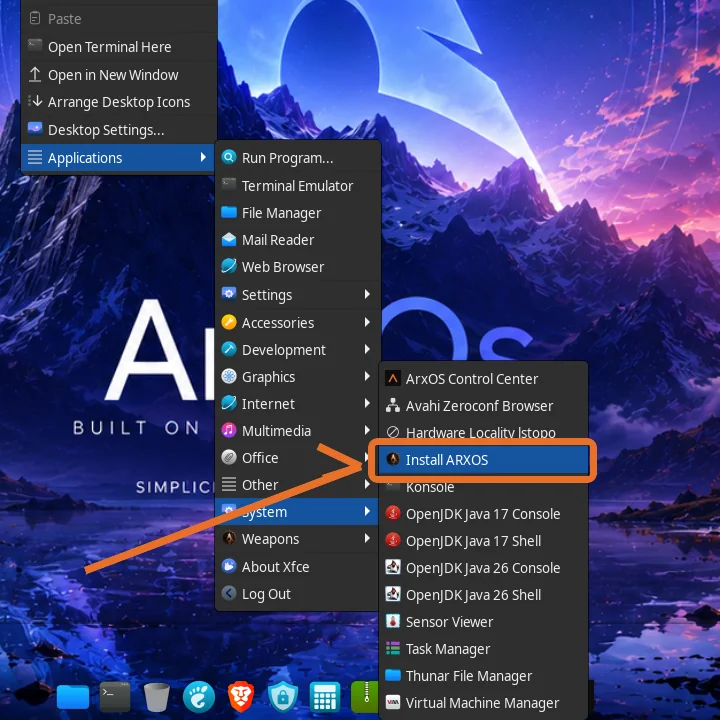This screenshot has width=720, height=720.
Task: Click the Development category icon
Action: (229, 349)
